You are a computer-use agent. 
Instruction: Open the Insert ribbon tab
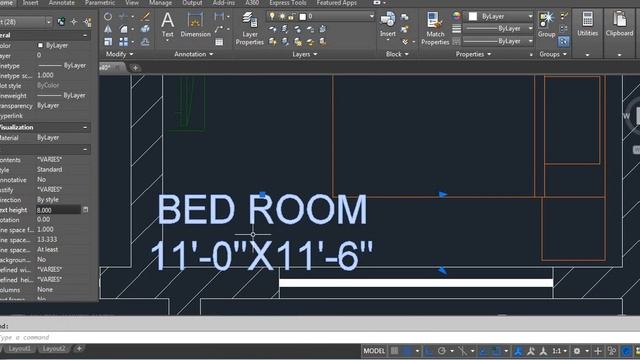(30, 3)
